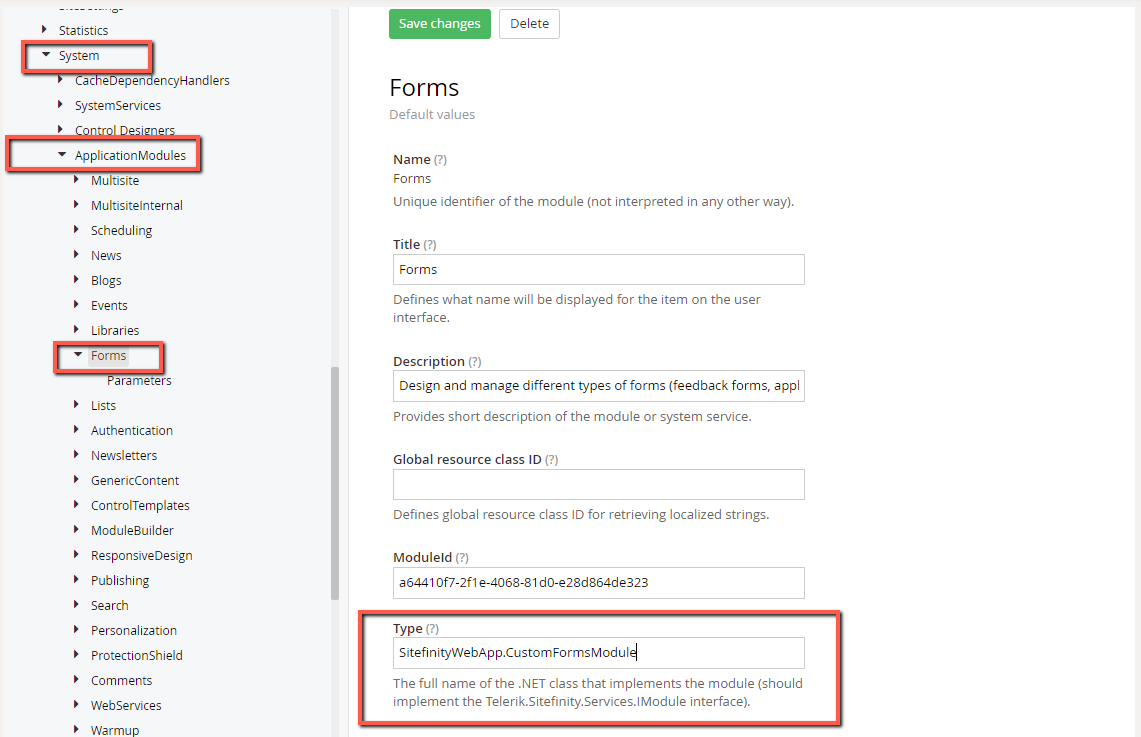Viewport: 1141px width, 737px height.
Task: Collapse the Forms tree node
Action: (78, 355)
